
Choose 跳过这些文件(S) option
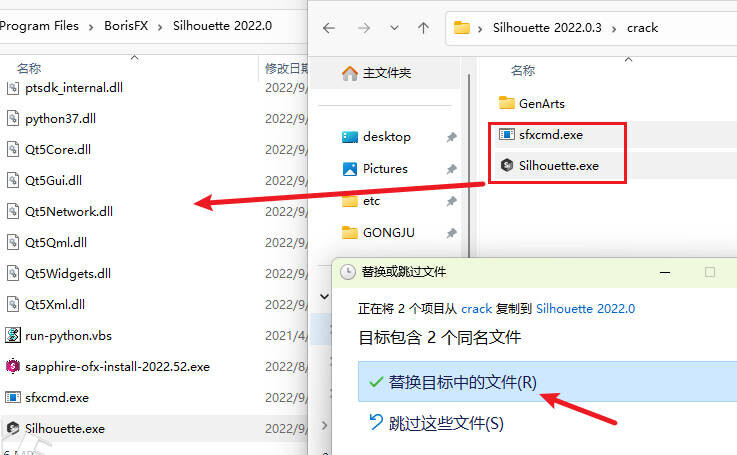[441, 423]
